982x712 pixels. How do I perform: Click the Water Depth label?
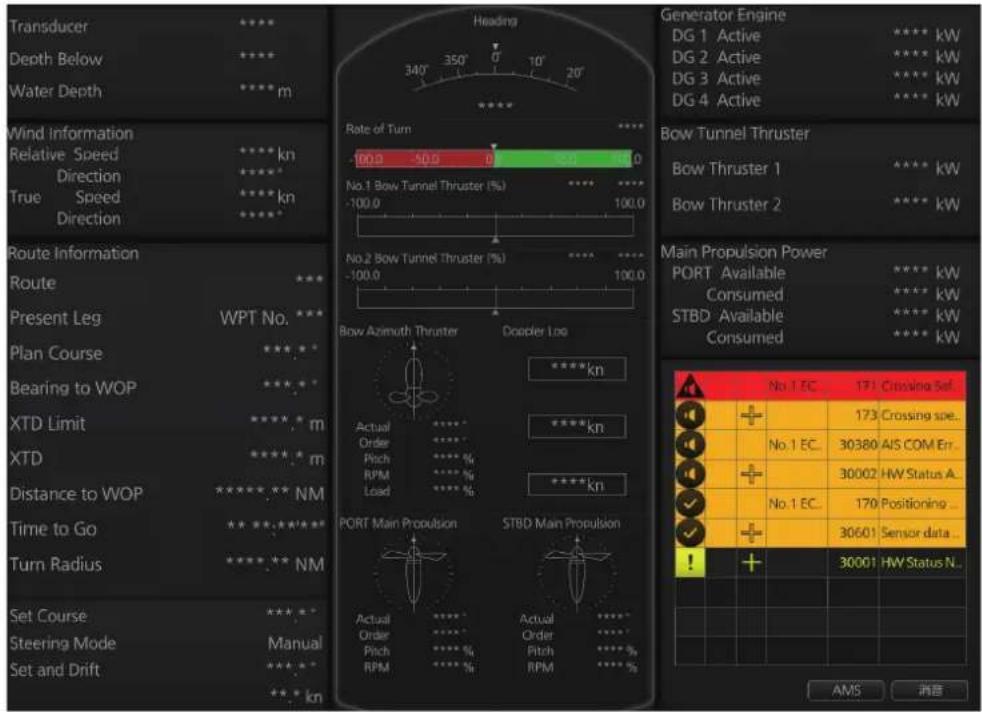tap(55, 91)
